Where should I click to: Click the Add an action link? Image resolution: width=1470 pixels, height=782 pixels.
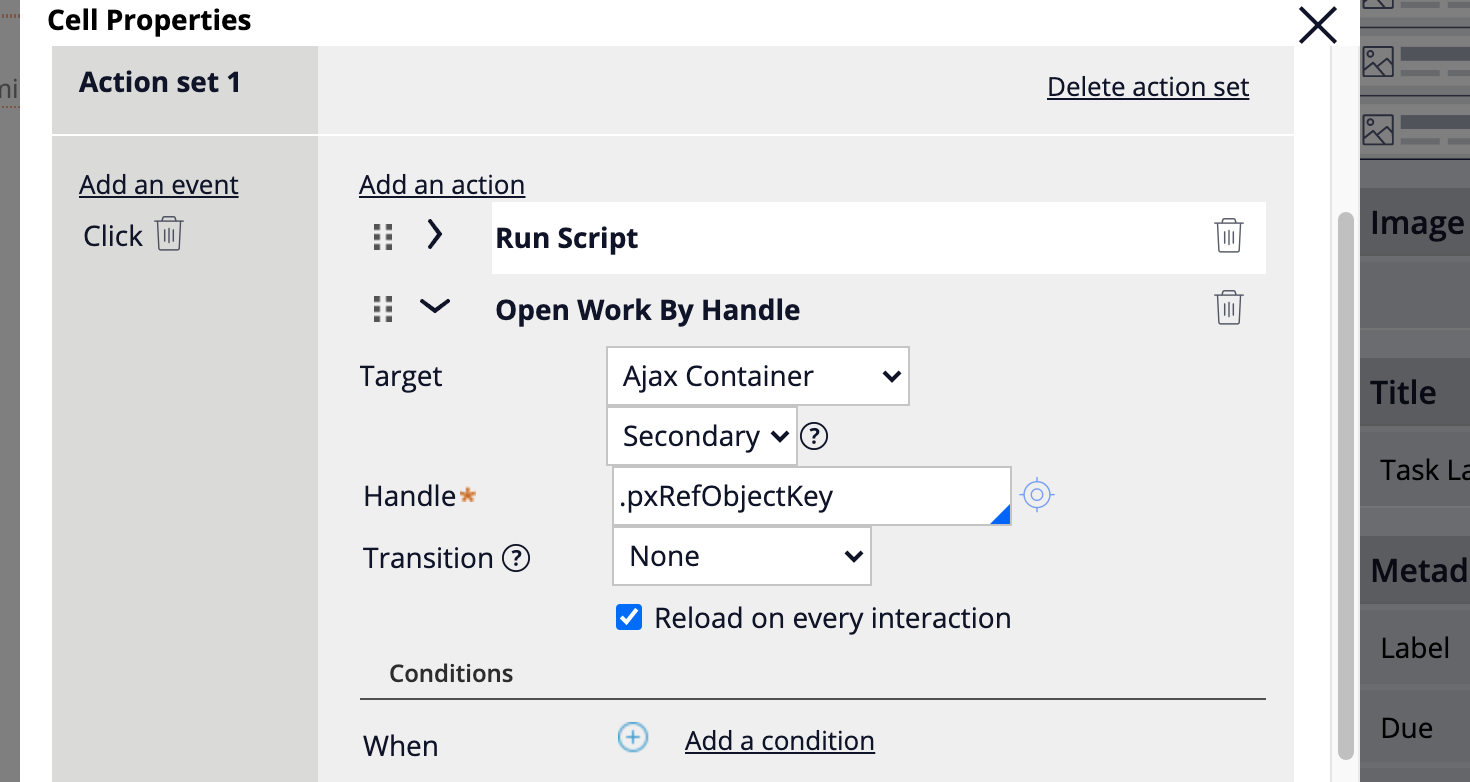[x=442, y=185]
